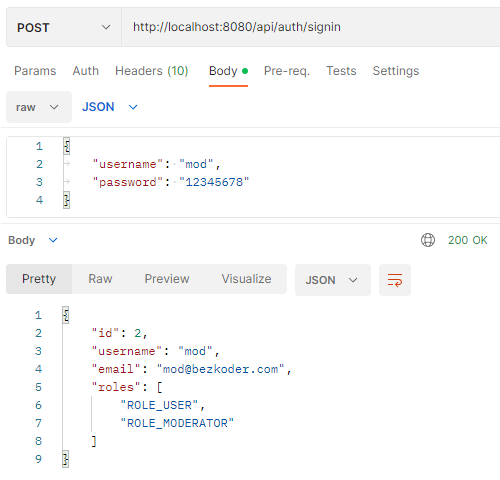Viewport: 500px width, 480px height.
Task: Open the Headers (10) tab
Action: 152,71
